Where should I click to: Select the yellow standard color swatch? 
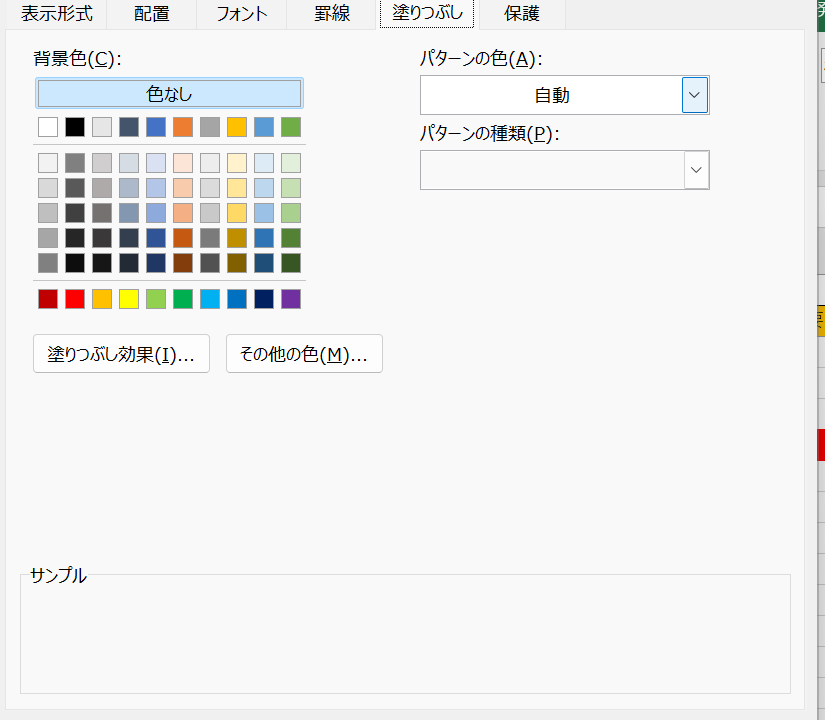tap(129, 299)
